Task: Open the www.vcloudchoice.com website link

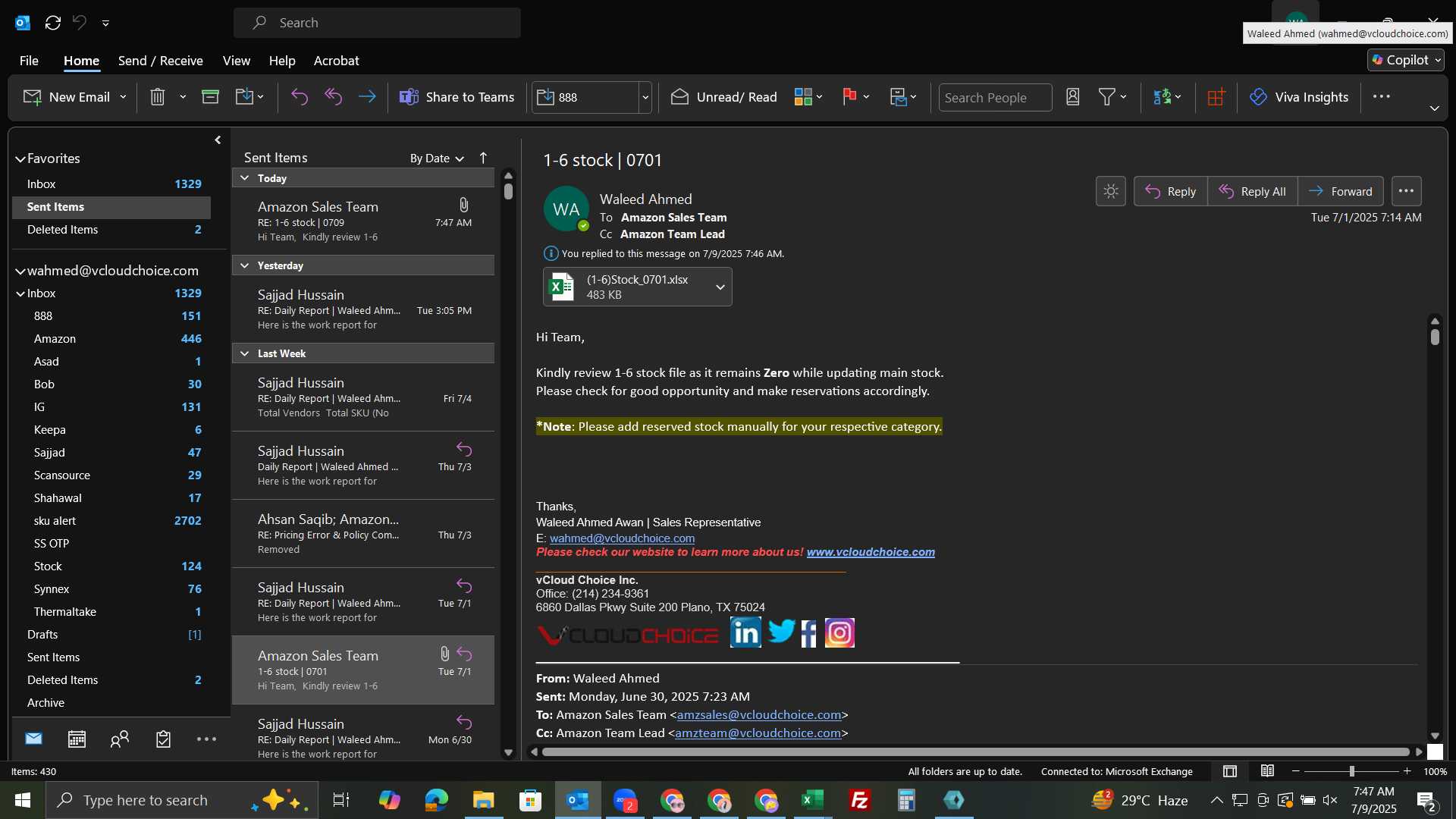Action: pyautogui.click(x=871, y=552)
